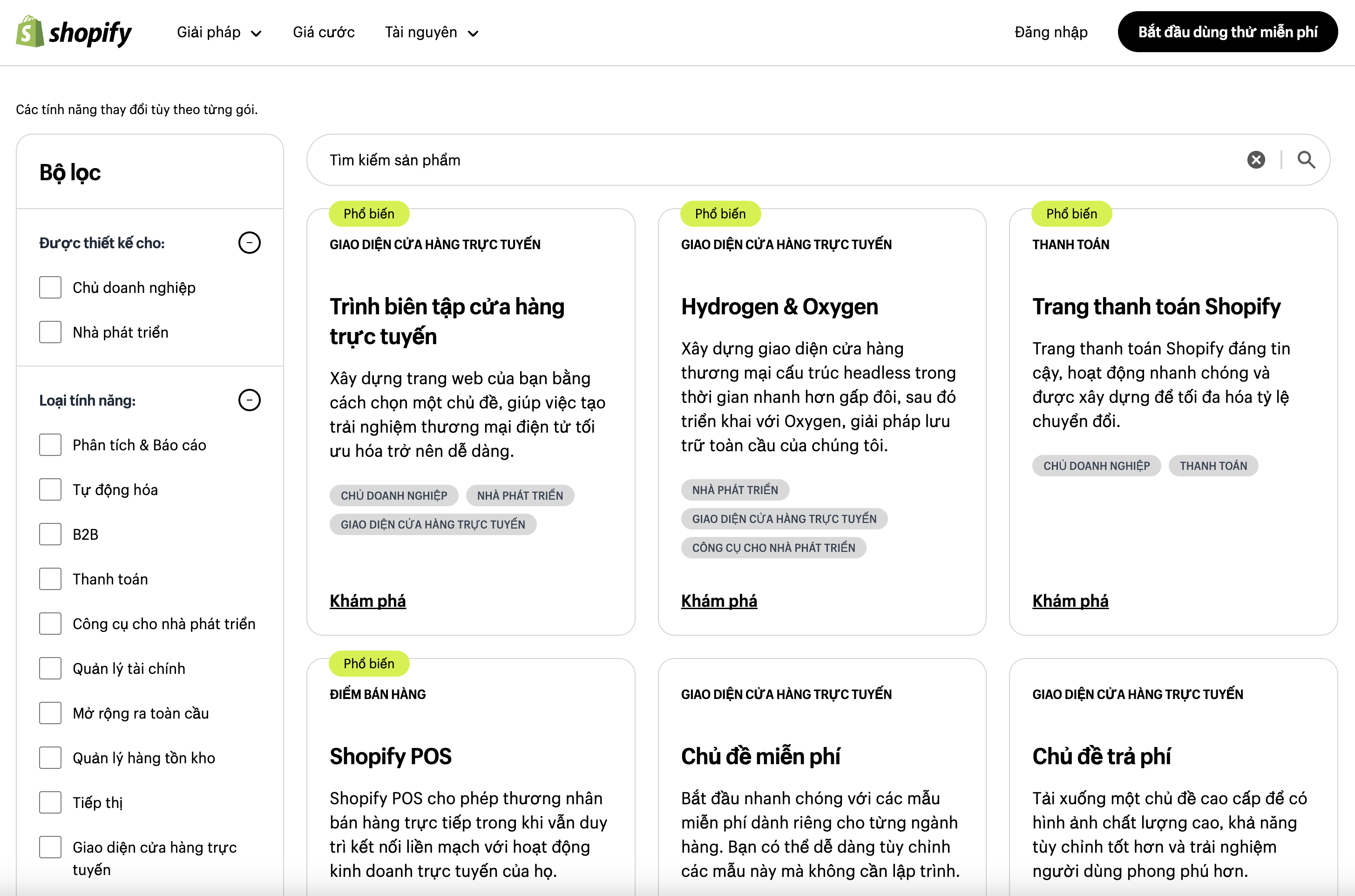The height and width of the screenshot is (896, 1355).
Task: Click 'Thanh toán' tag on checkout card
Action: pyautogui.click(x=1213, y=466)
